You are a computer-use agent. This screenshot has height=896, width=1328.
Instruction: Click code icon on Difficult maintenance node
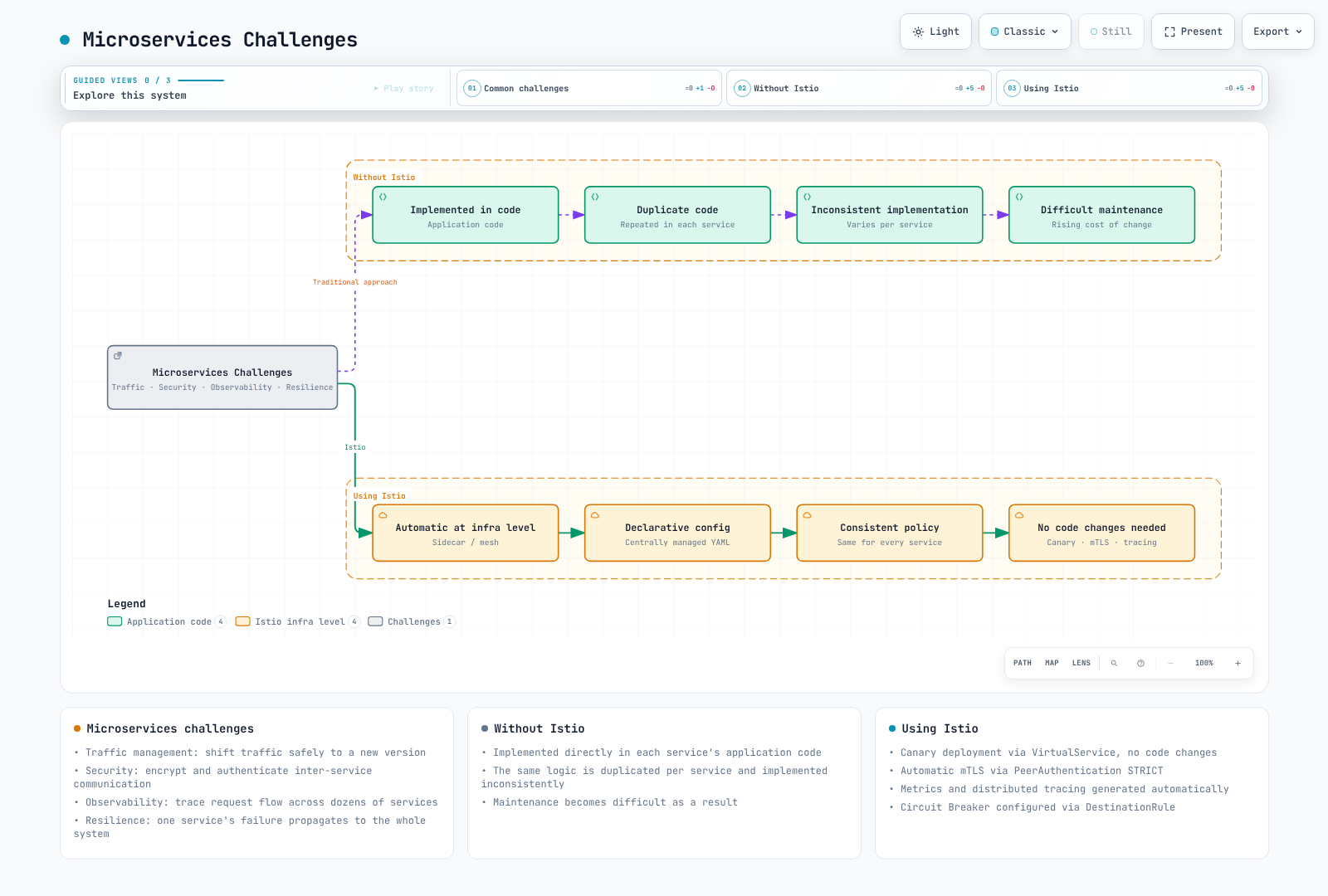point(1019,197)
